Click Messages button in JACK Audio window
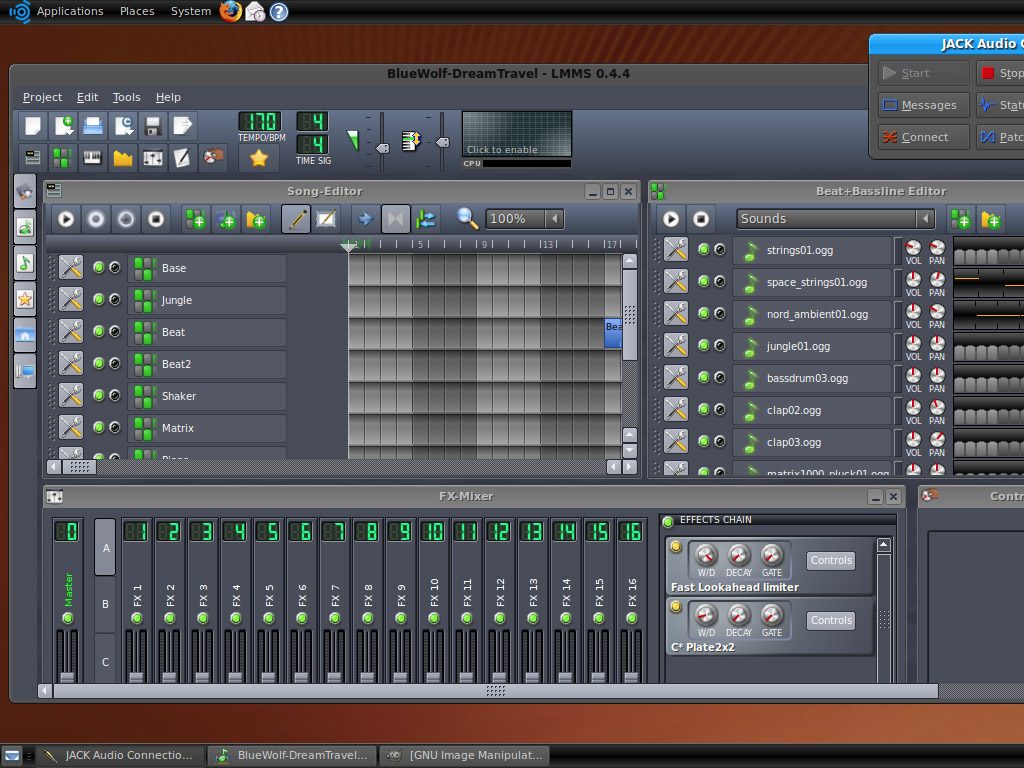This screenshot has height=768, width=1024. [x=920, y=105]
